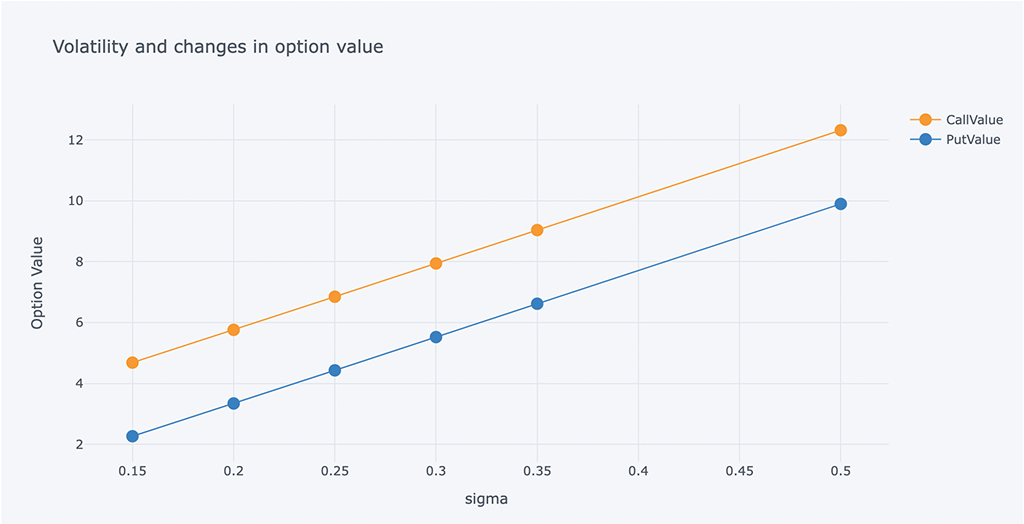This screenshot has height=524, width=1024.
Task: Select the CallValue point at sigma 0.5
Action: [841, 130]
